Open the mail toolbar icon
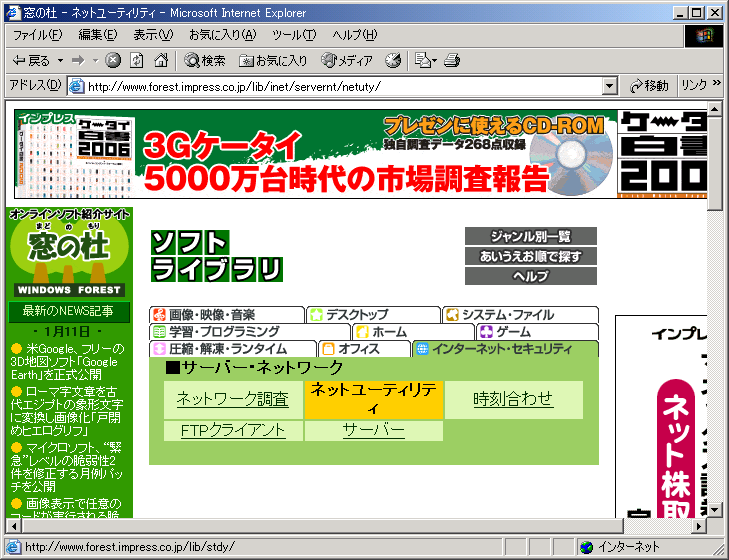 [x=425, y=60]
